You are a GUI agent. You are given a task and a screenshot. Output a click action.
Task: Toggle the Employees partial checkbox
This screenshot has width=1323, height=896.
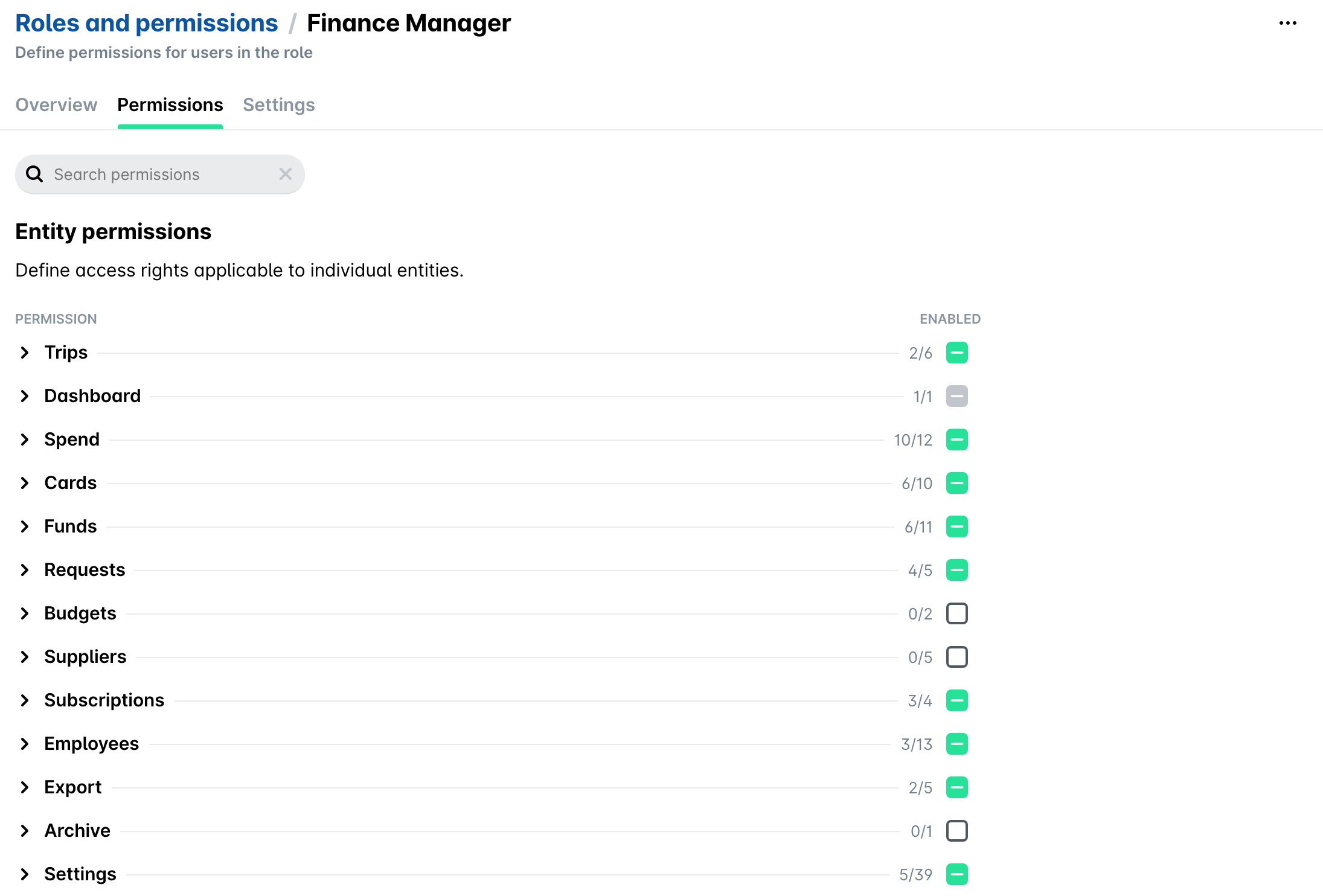(957, 744)
